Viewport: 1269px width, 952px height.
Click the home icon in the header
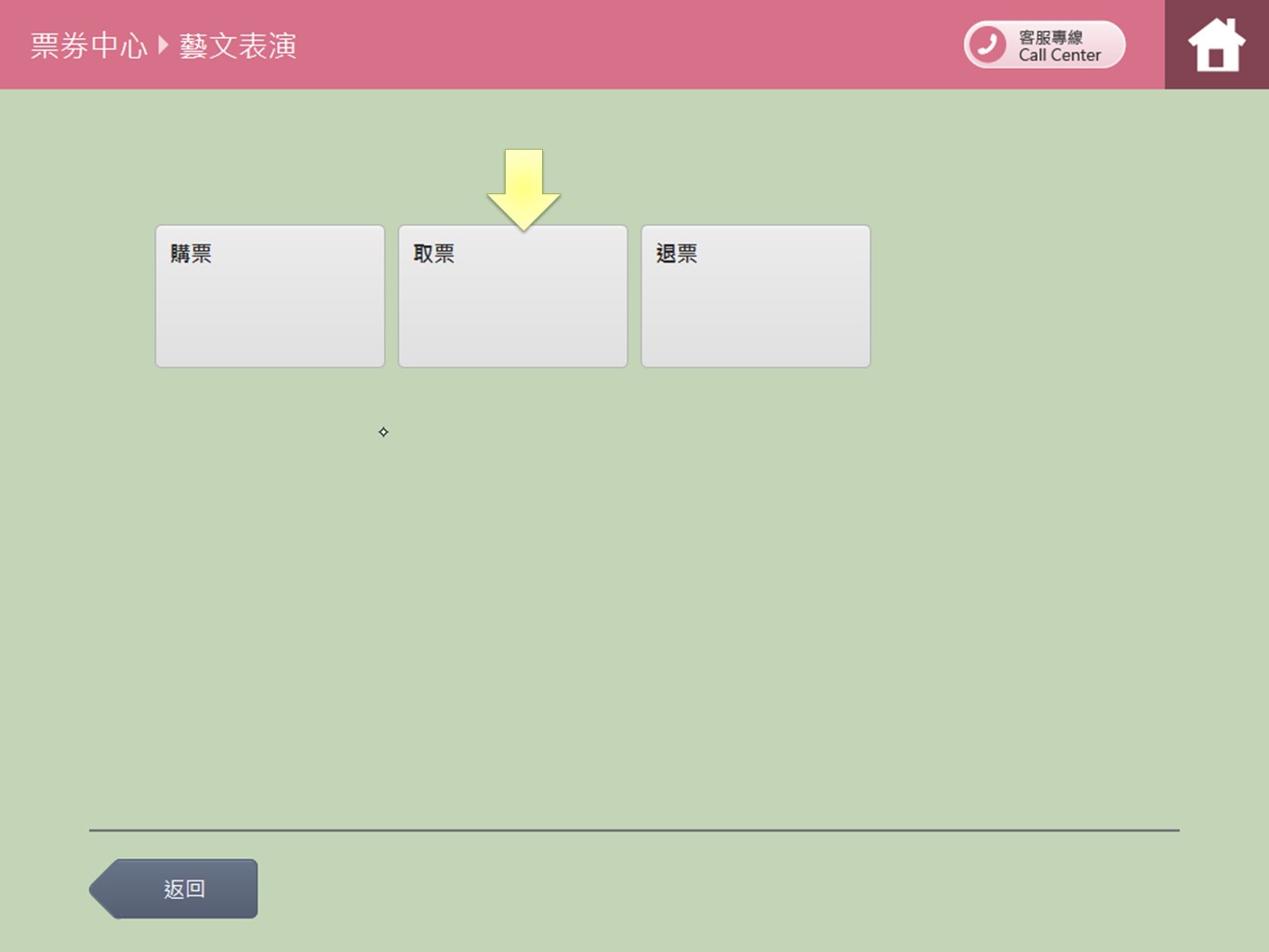point(1216,45)
